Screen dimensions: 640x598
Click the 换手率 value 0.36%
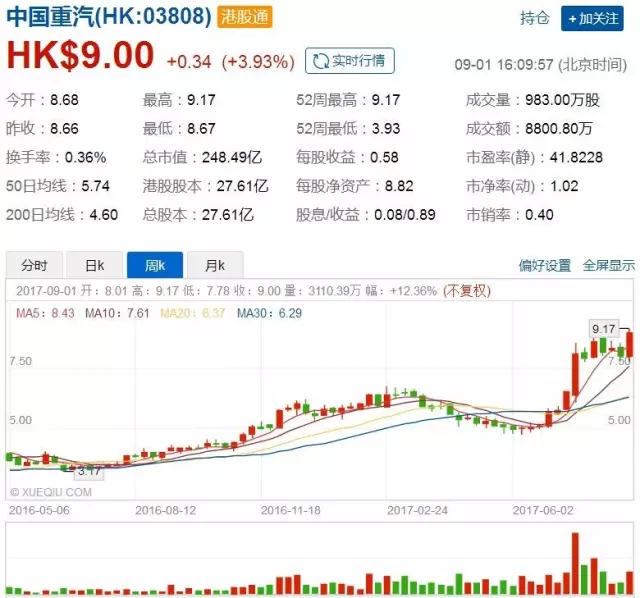click(x=85, y=158)
